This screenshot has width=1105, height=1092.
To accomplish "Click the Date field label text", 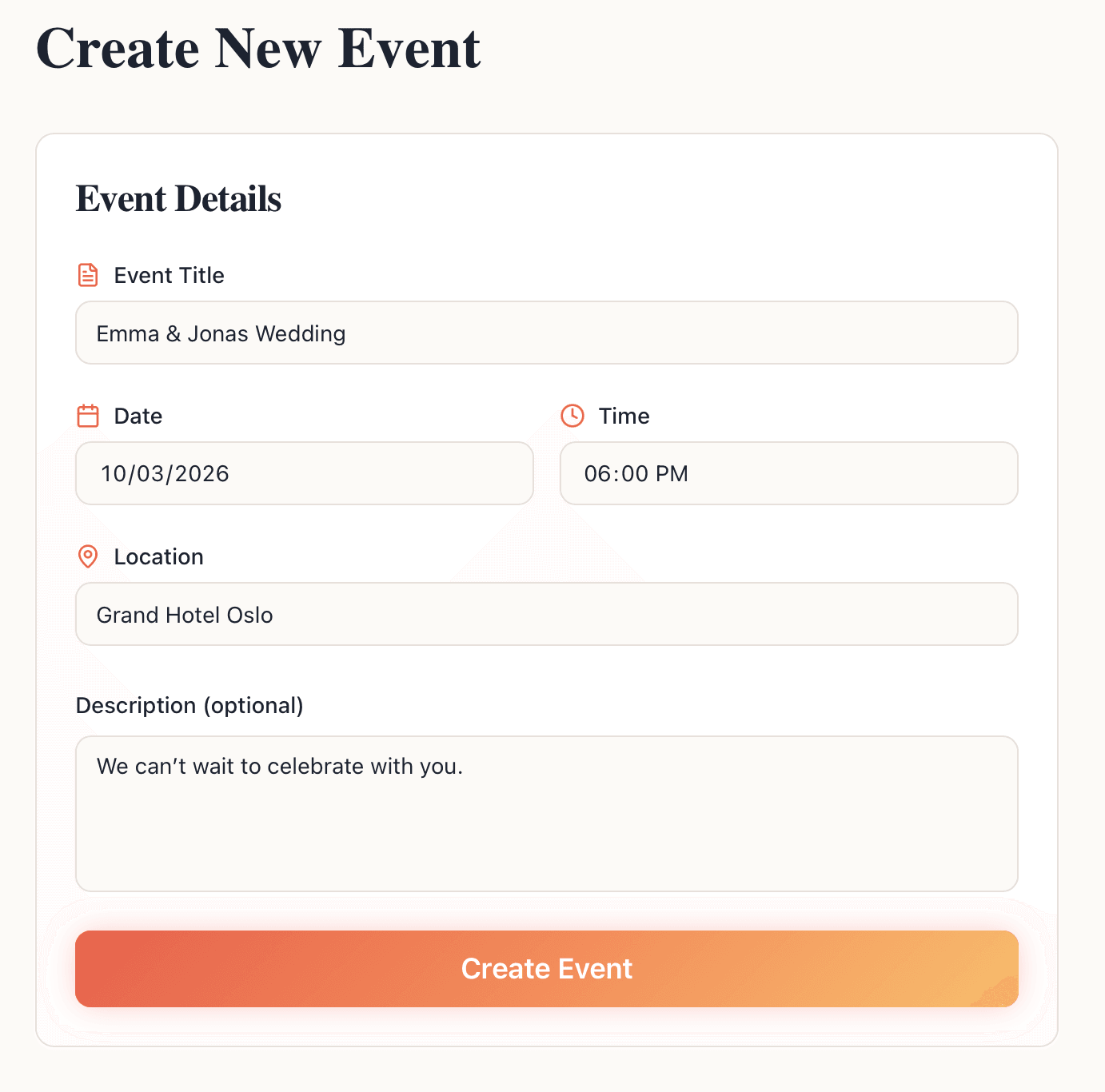I will (138, 416).
